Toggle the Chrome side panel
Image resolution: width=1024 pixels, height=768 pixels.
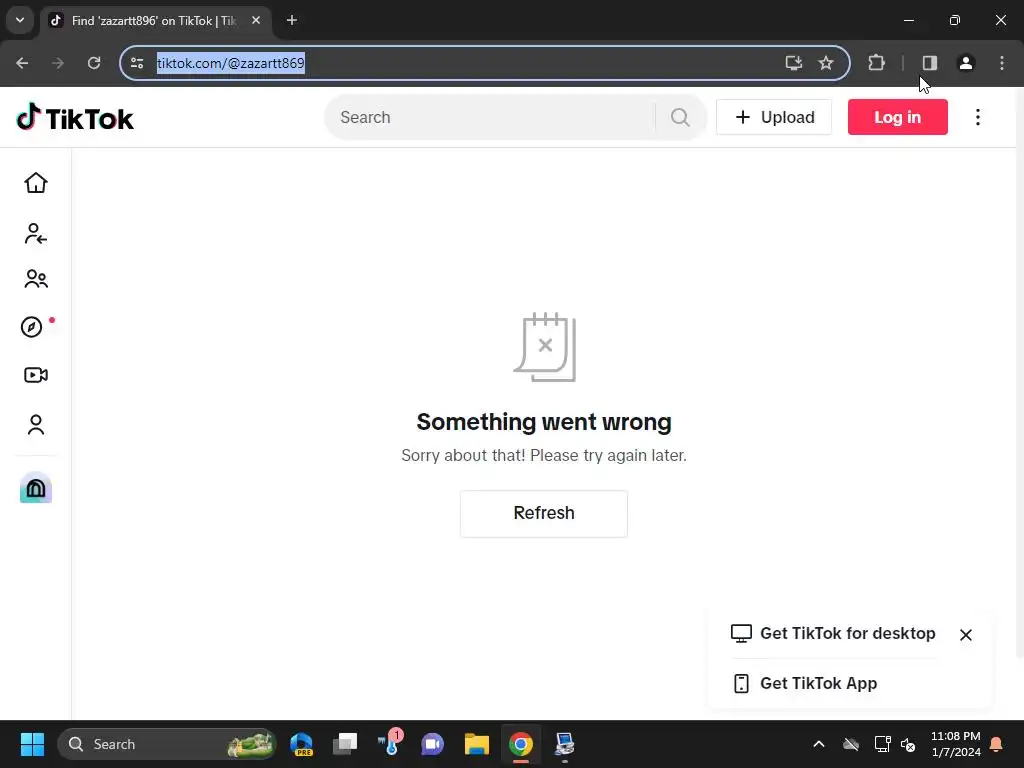click(x=929, y=63)
